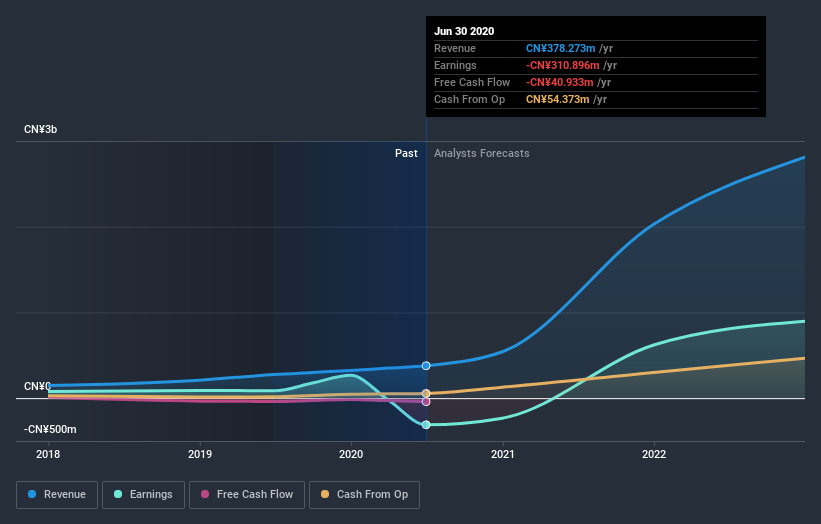Click the -CN¥310.896m earnings value
Screen dimensions: 821x524
click(x=563, y=65)
